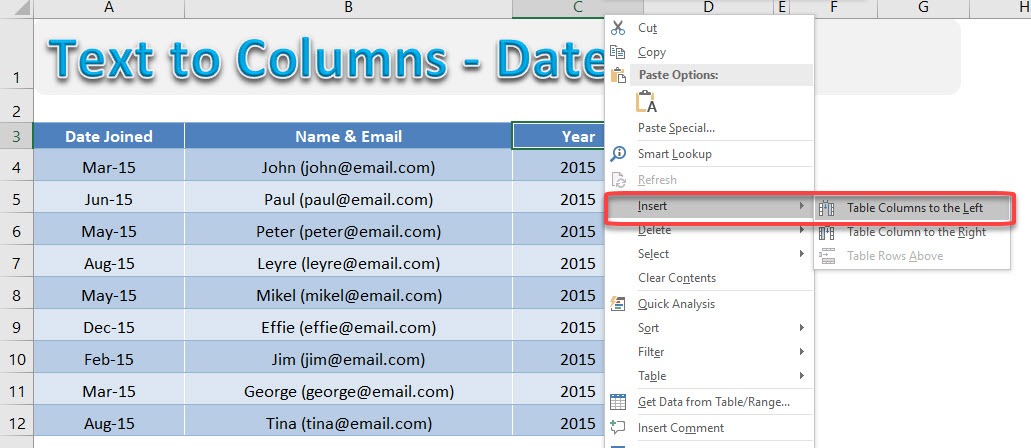
Task: Choose Table Columns to the Left
Action: [x=913, y=208]
